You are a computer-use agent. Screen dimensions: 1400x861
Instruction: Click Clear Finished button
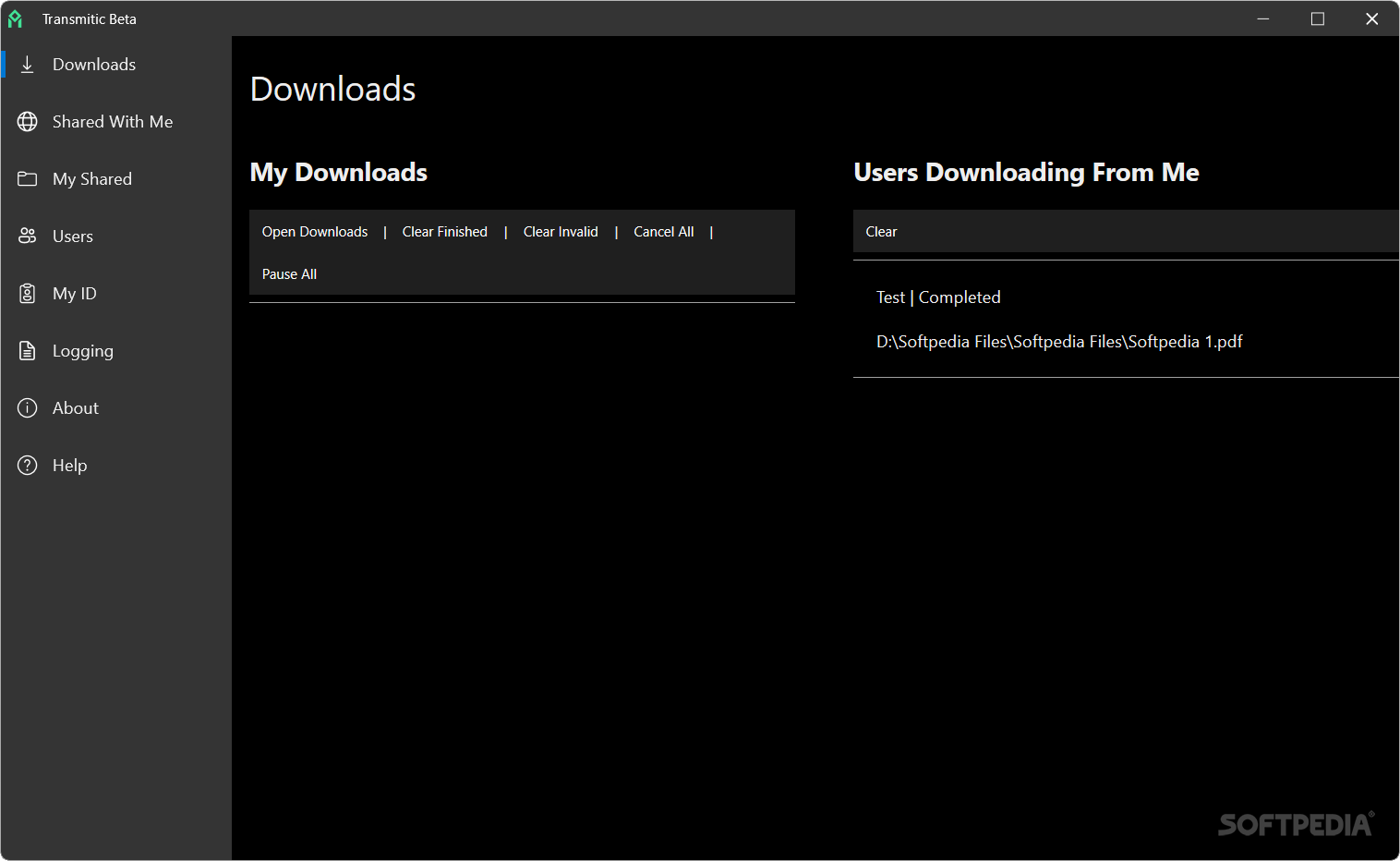click(x=445, y=232)
